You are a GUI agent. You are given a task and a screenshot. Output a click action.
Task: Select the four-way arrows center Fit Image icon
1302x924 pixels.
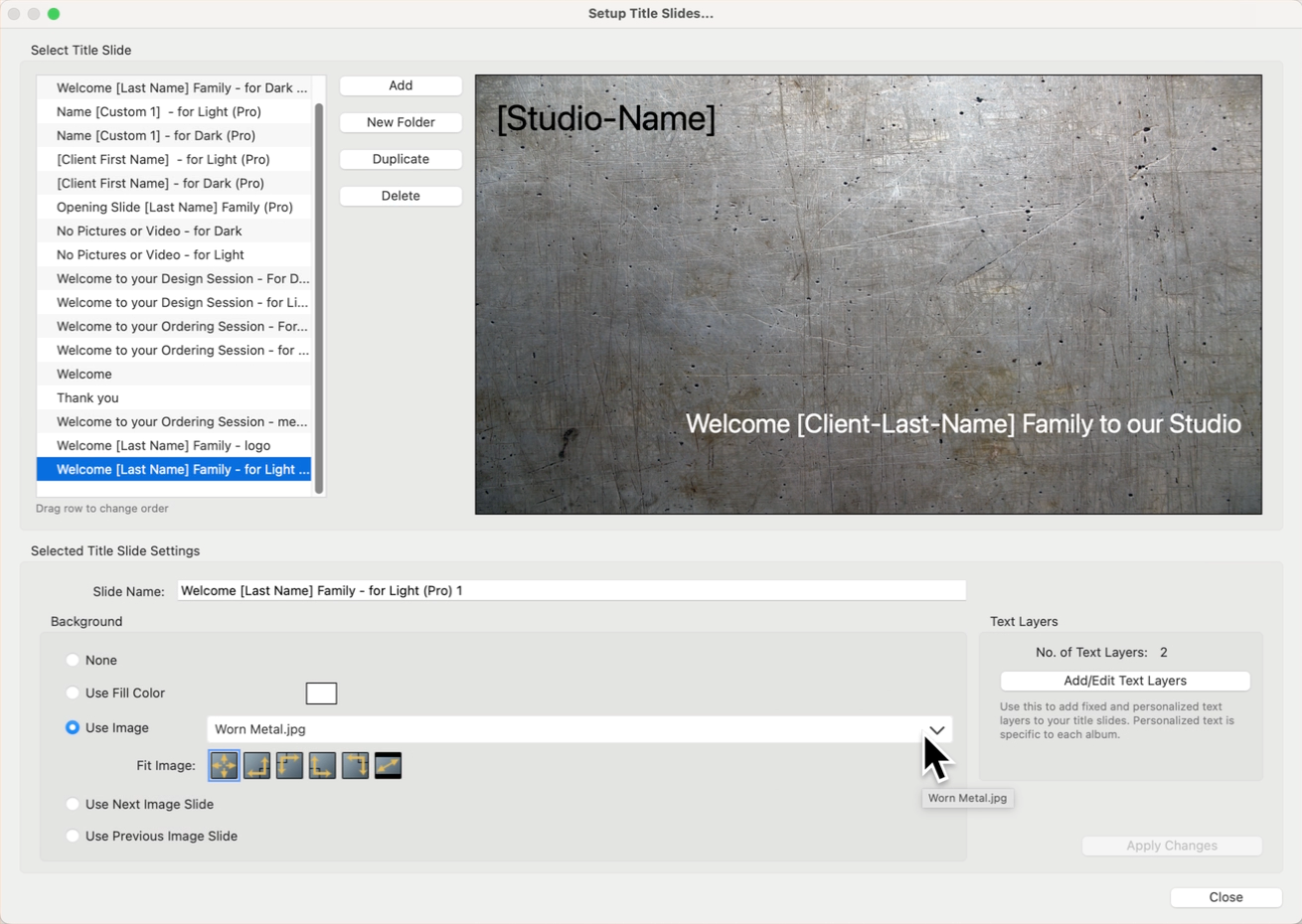coord(224,765)
